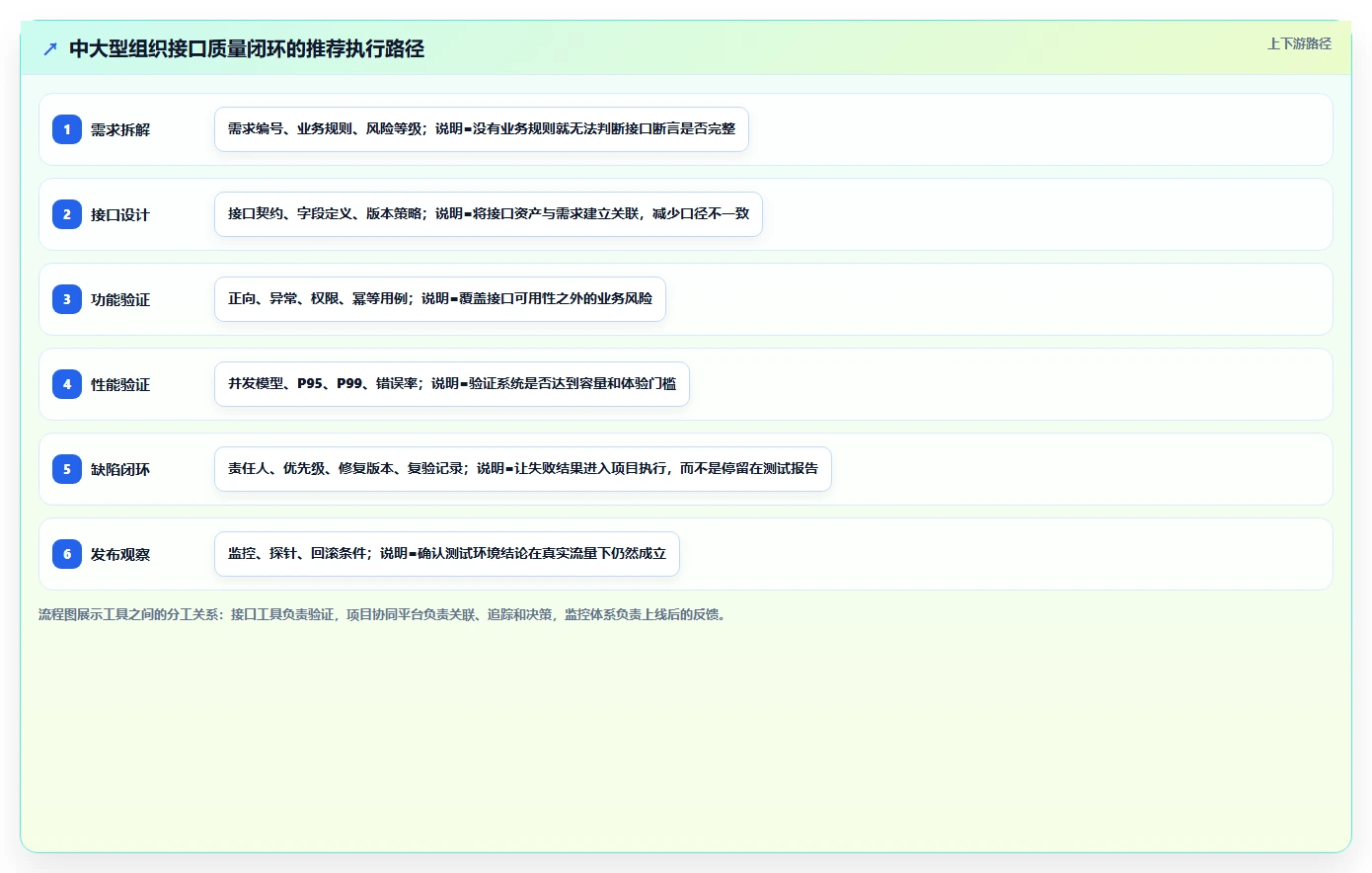The height and width of the screenshot is (873, 1372).
Task: Open the 接口契约、字段定义、版本策略 description box
Action: 489,214
